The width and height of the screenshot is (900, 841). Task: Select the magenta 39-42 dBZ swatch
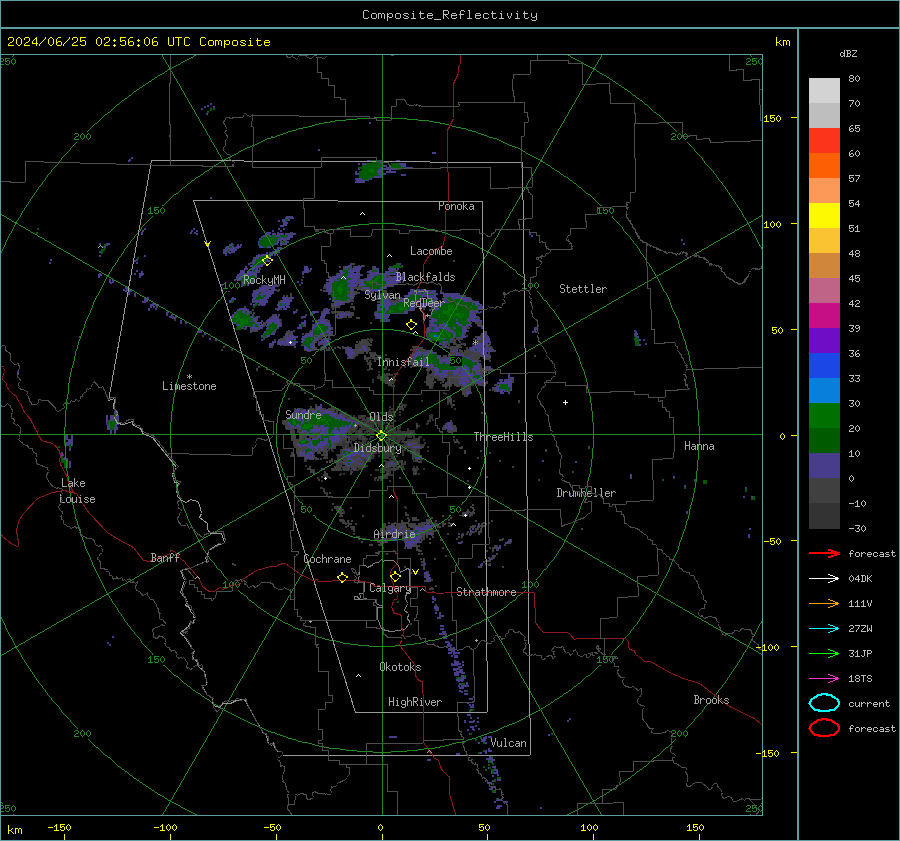point(824,316)
